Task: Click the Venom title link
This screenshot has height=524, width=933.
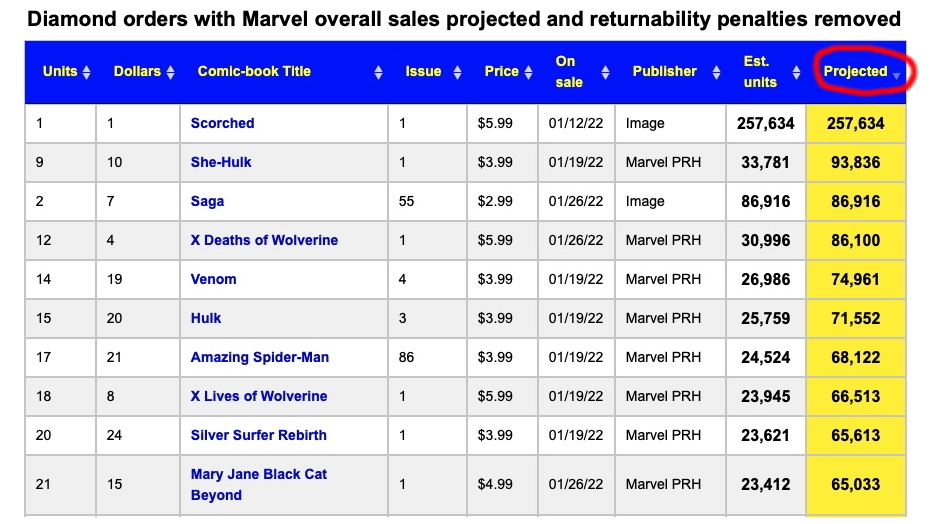Action: pos(214,279)
